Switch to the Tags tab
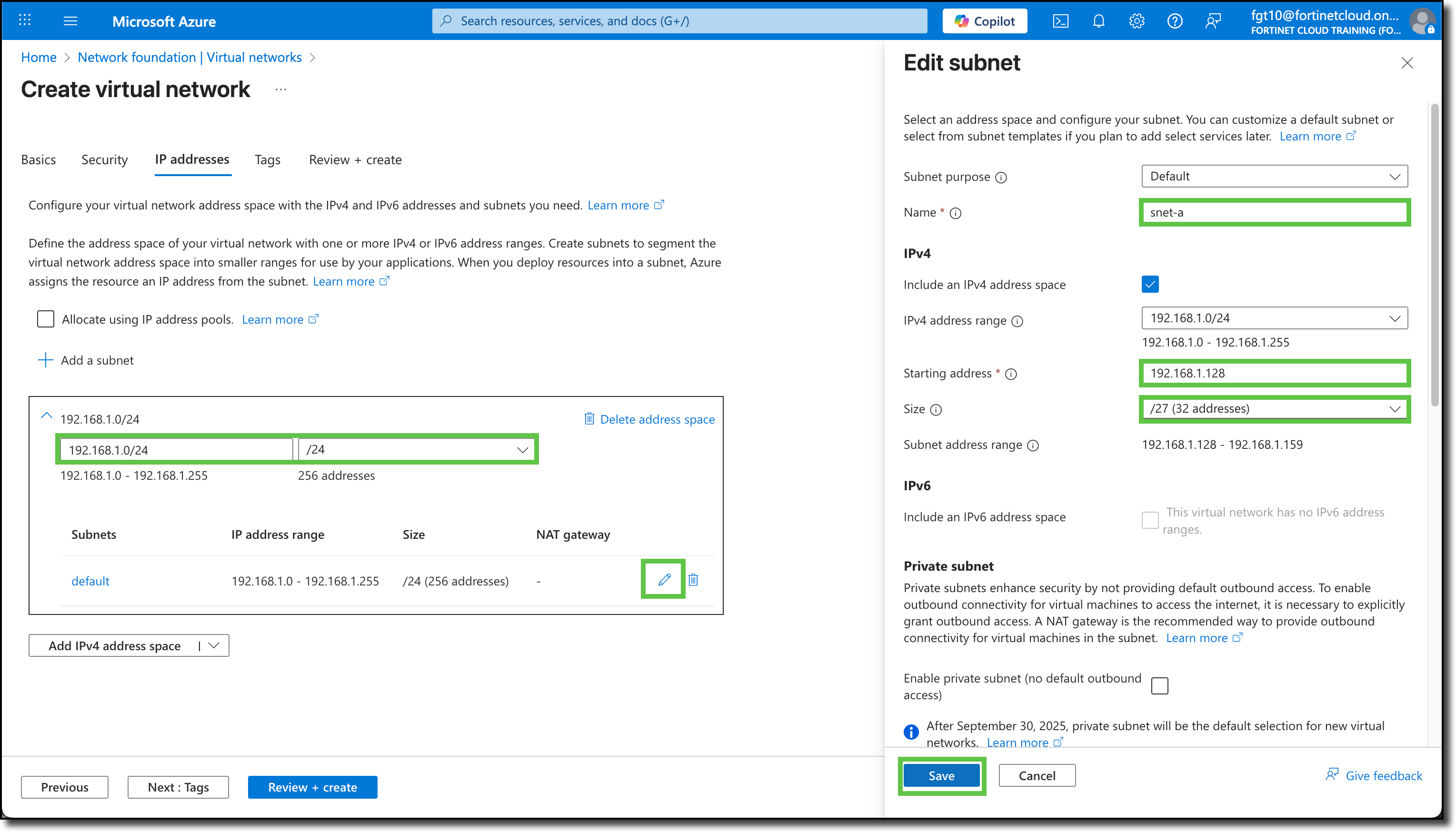 coord(267,159)
